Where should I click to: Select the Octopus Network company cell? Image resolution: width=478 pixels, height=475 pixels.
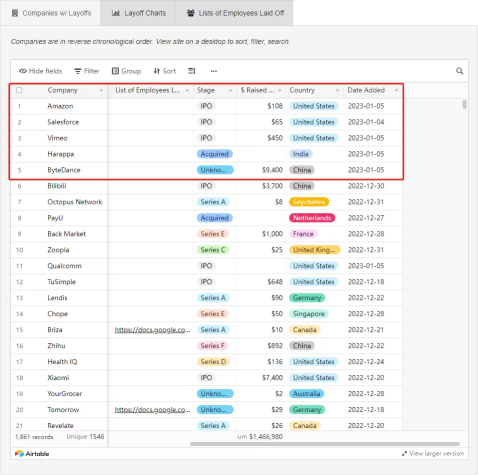click(76, 202)
